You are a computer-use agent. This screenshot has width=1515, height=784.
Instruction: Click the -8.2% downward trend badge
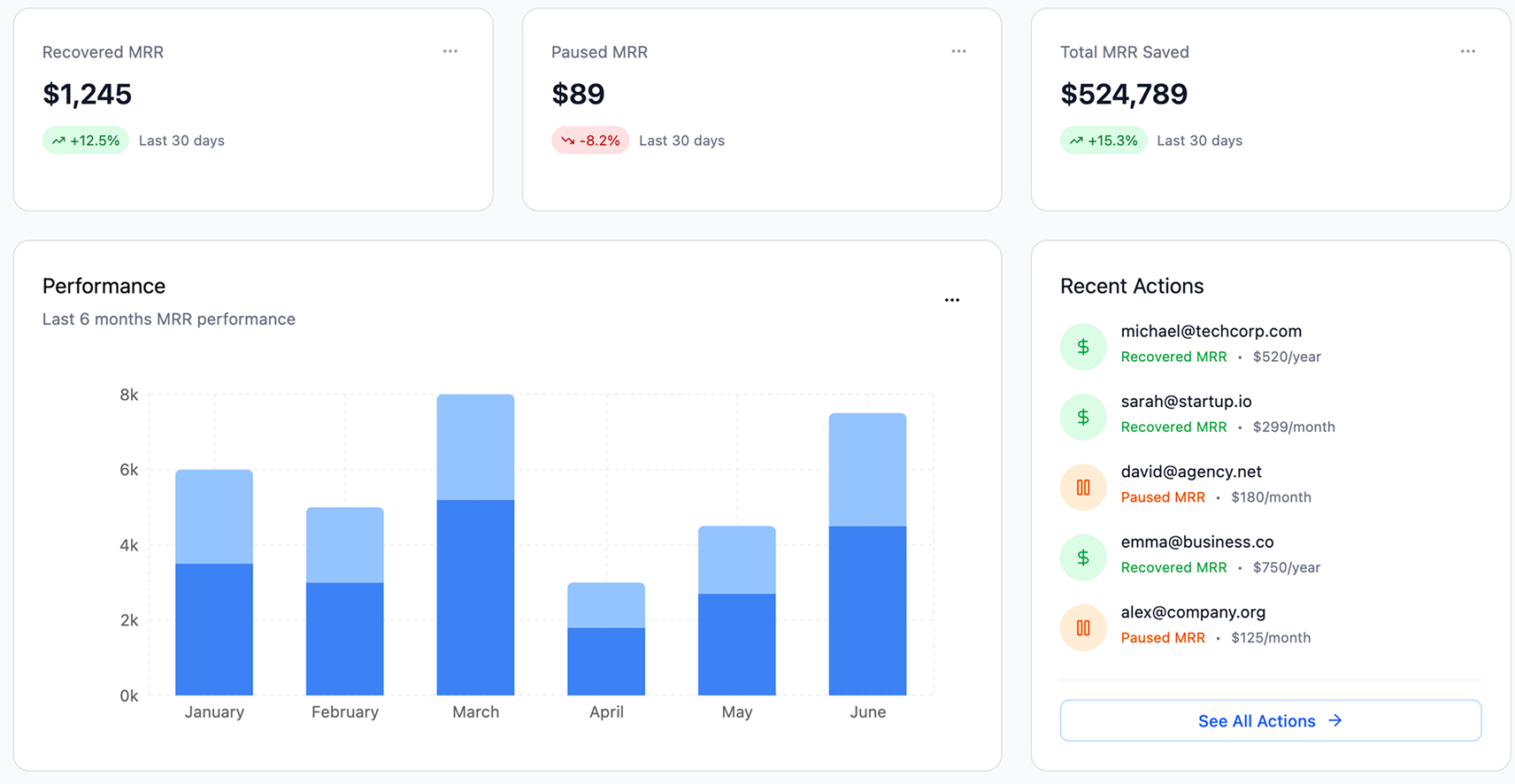[590, 141]
